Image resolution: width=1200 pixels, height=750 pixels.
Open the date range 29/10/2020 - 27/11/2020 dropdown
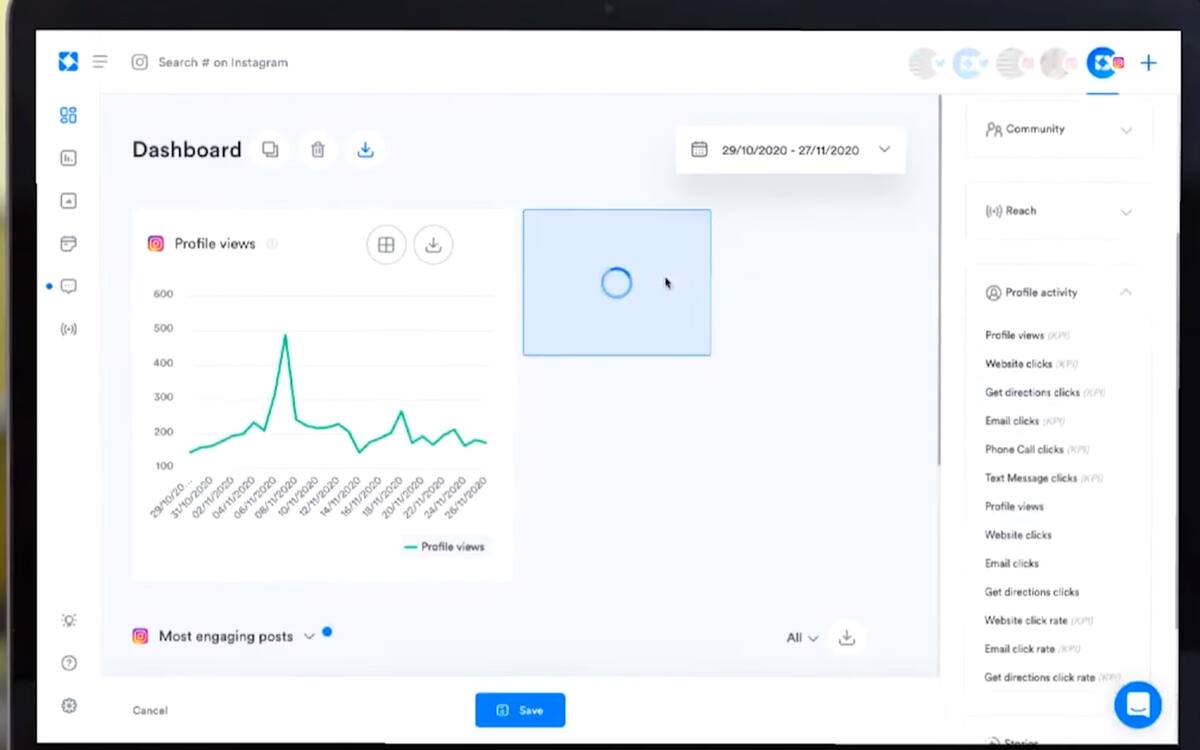[x=790, y=150]
